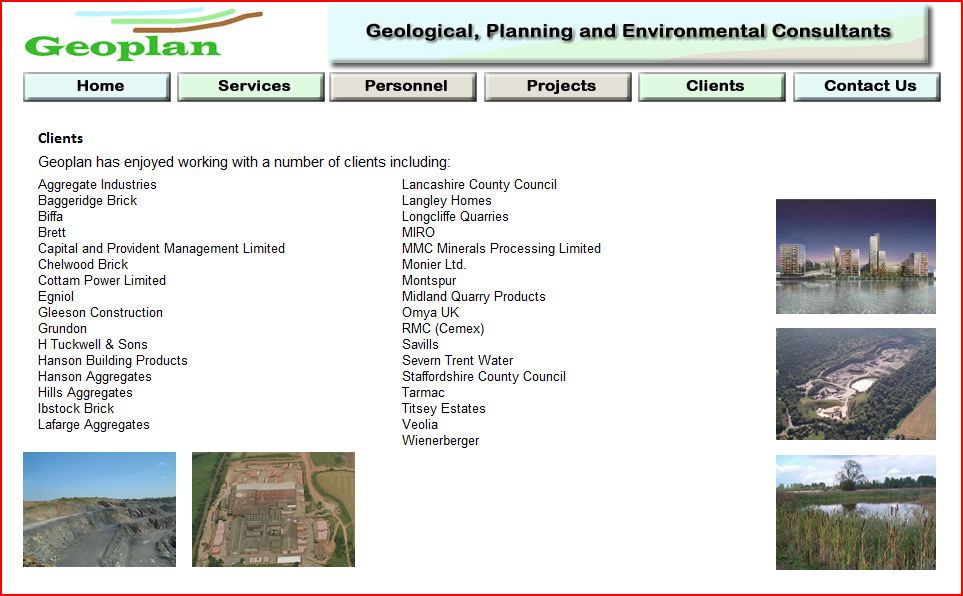Select Capital and Provident Management Limited

pyautogui.click(x=162, y=248)
